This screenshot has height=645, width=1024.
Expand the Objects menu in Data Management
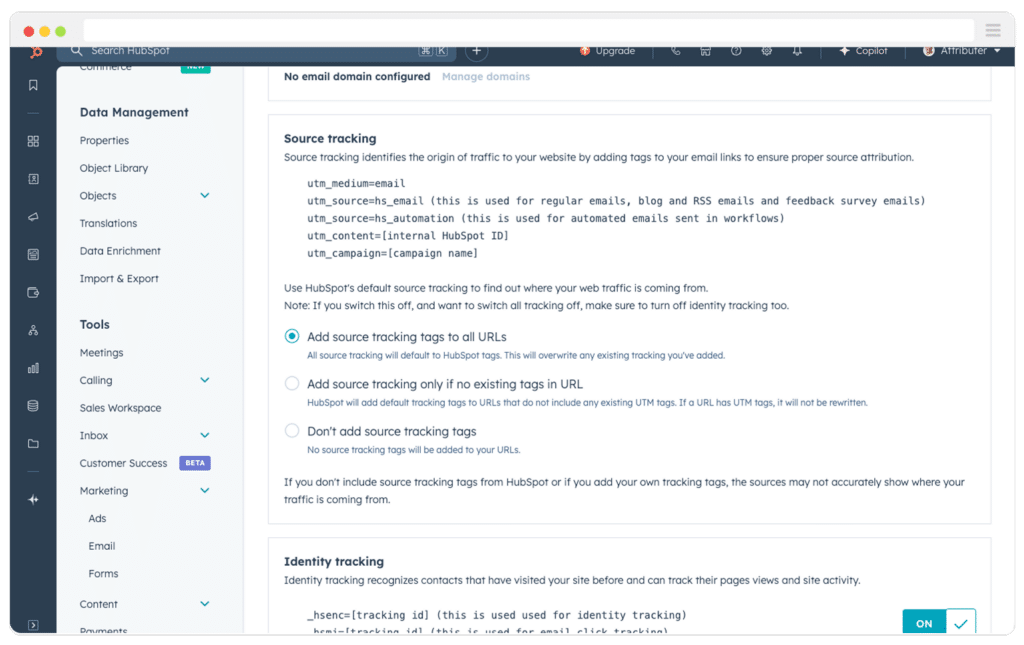(x=205, y=195)
